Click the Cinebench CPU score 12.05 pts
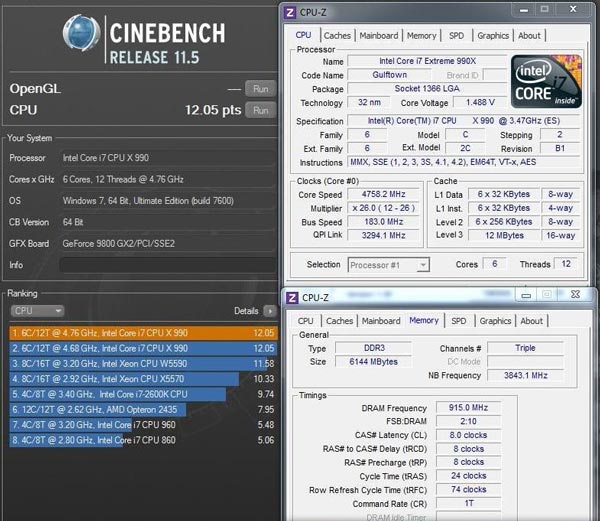Screen dimensions: 600x521 point(213,110)
